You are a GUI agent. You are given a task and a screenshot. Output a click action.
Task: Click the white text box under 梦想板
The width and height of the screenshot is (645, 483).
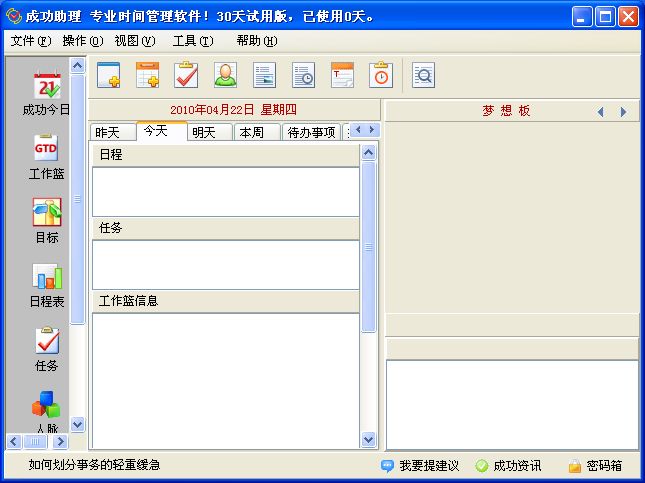(512, 405)
